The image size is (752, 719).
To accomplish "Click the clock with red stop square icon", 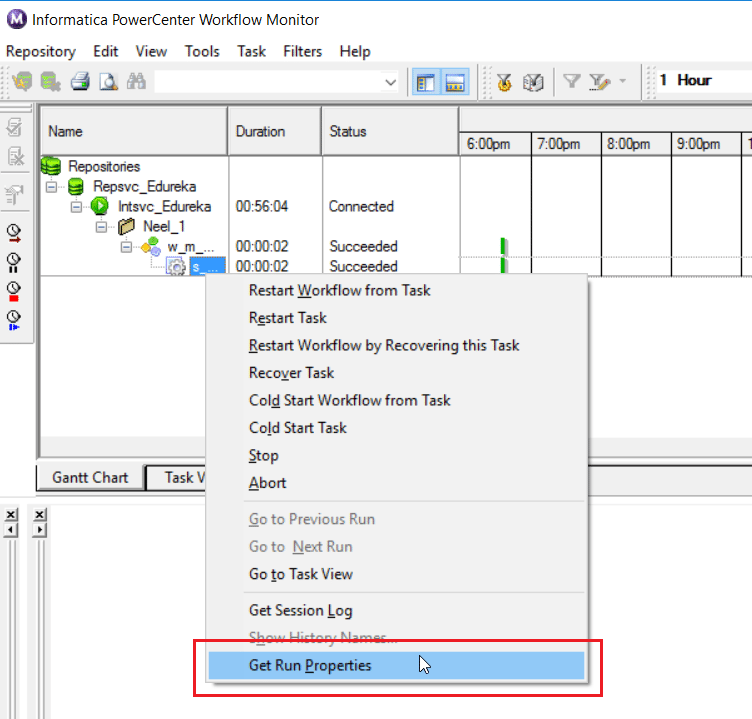I will tap(13, 292).
